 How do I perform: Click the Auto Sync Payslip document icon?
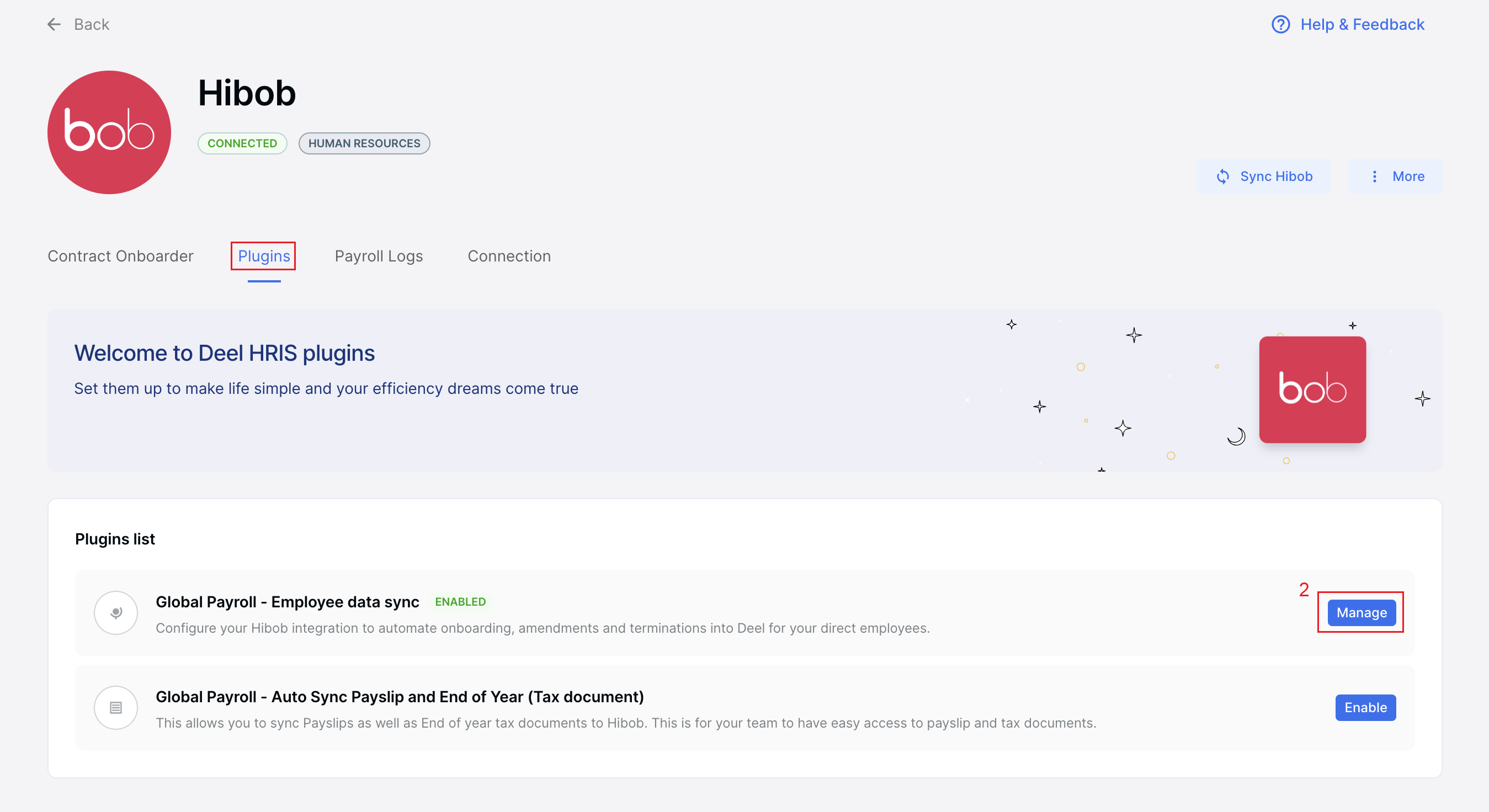(x=115, y=707)
